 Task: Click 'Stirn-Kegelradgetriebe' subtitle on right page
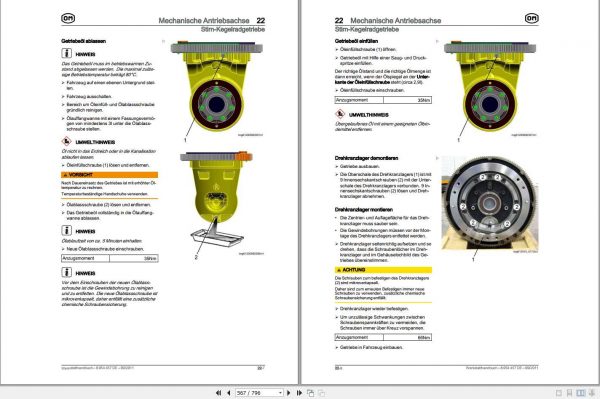click(x=367, y=29)
